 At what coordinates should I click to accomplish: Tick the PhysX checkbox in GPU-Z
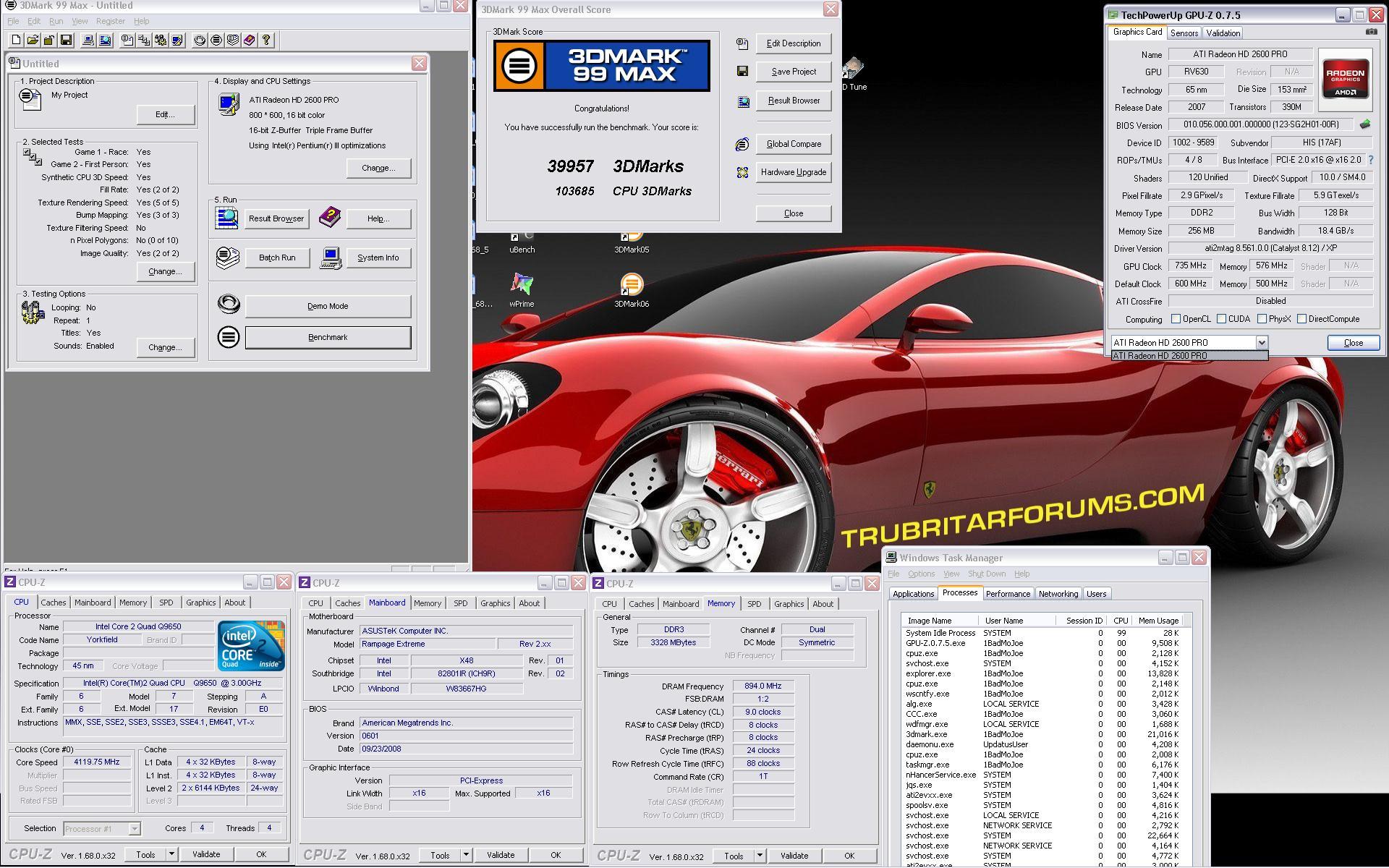tap(1262, 319)
